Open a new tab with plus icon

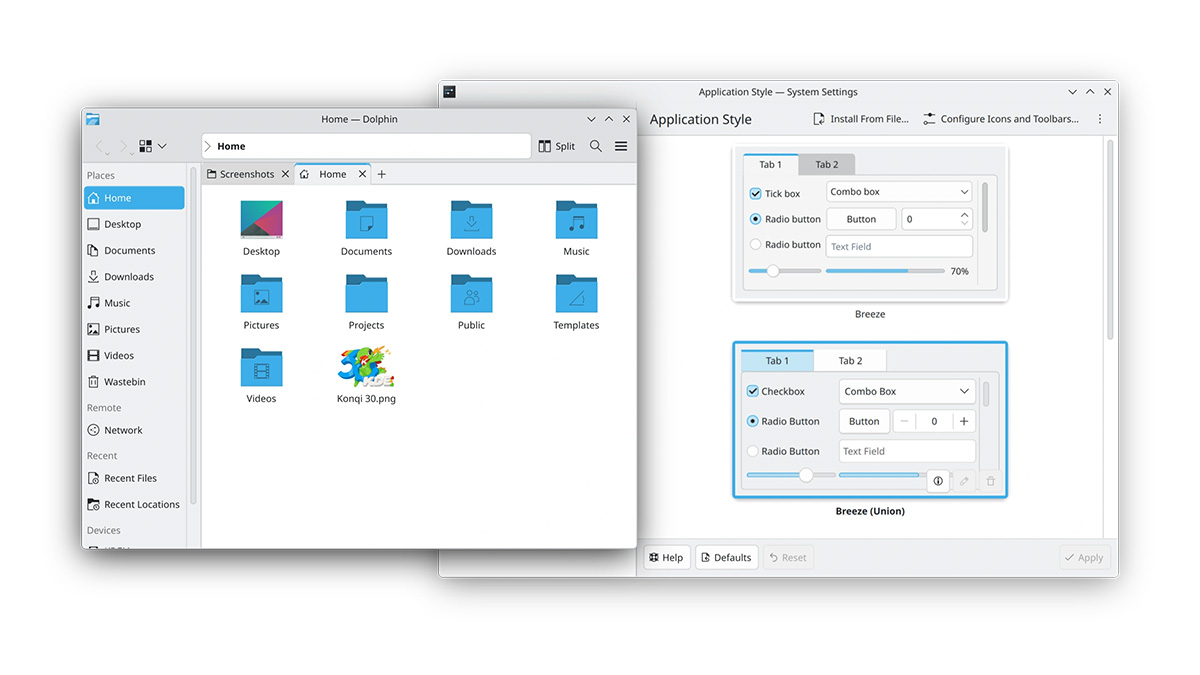pyautogui.click(x=381, y=174)
